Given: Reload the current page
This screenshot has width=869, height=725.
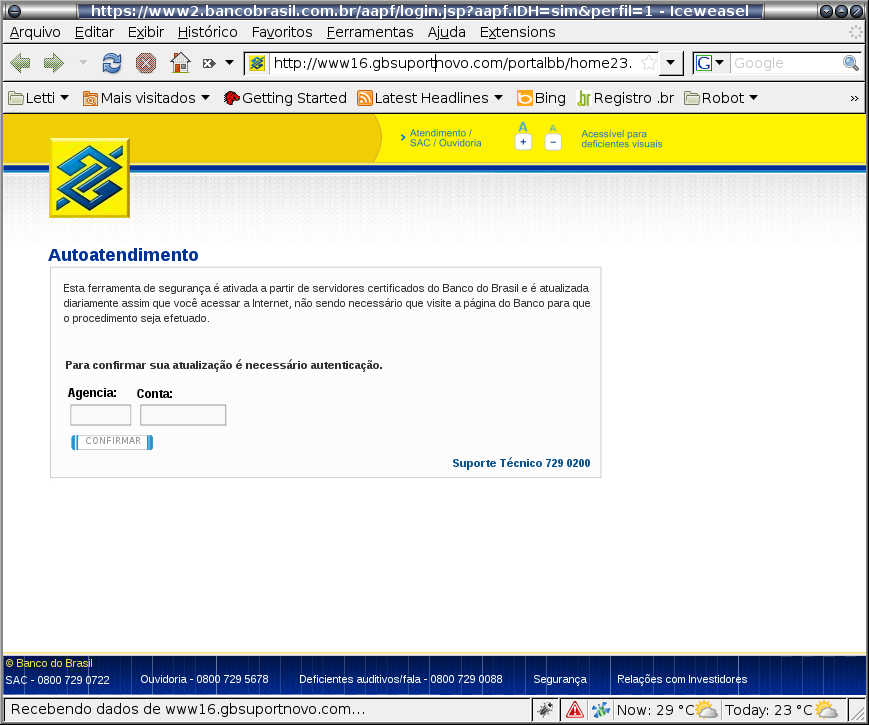Looking at the screenshot, I should 112,63.
